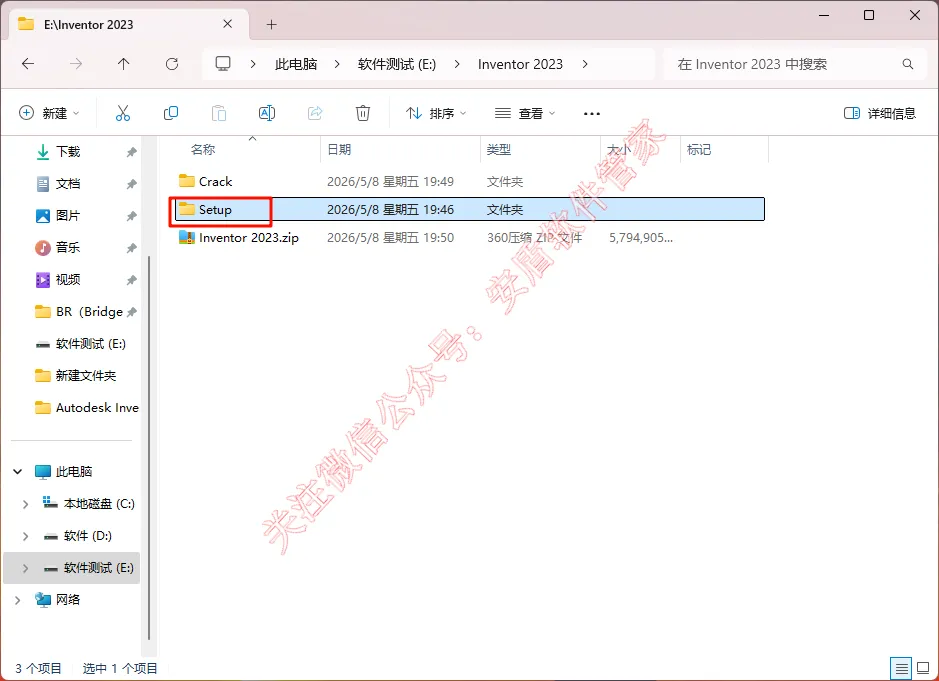
Task: Expand 软件 (D:) in tree
Action: [25, 536]
